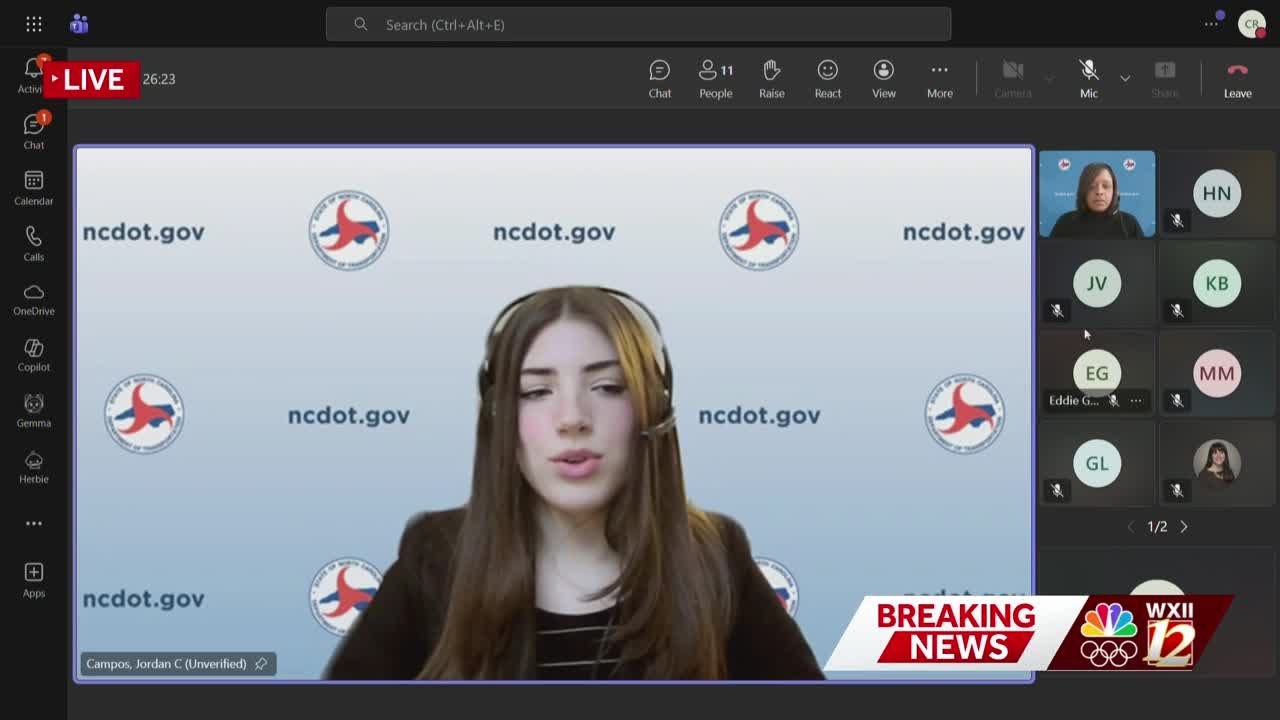Open the apps grid launcher
The width and height of the screenshot is (1280, 720).
click(34, 24)
